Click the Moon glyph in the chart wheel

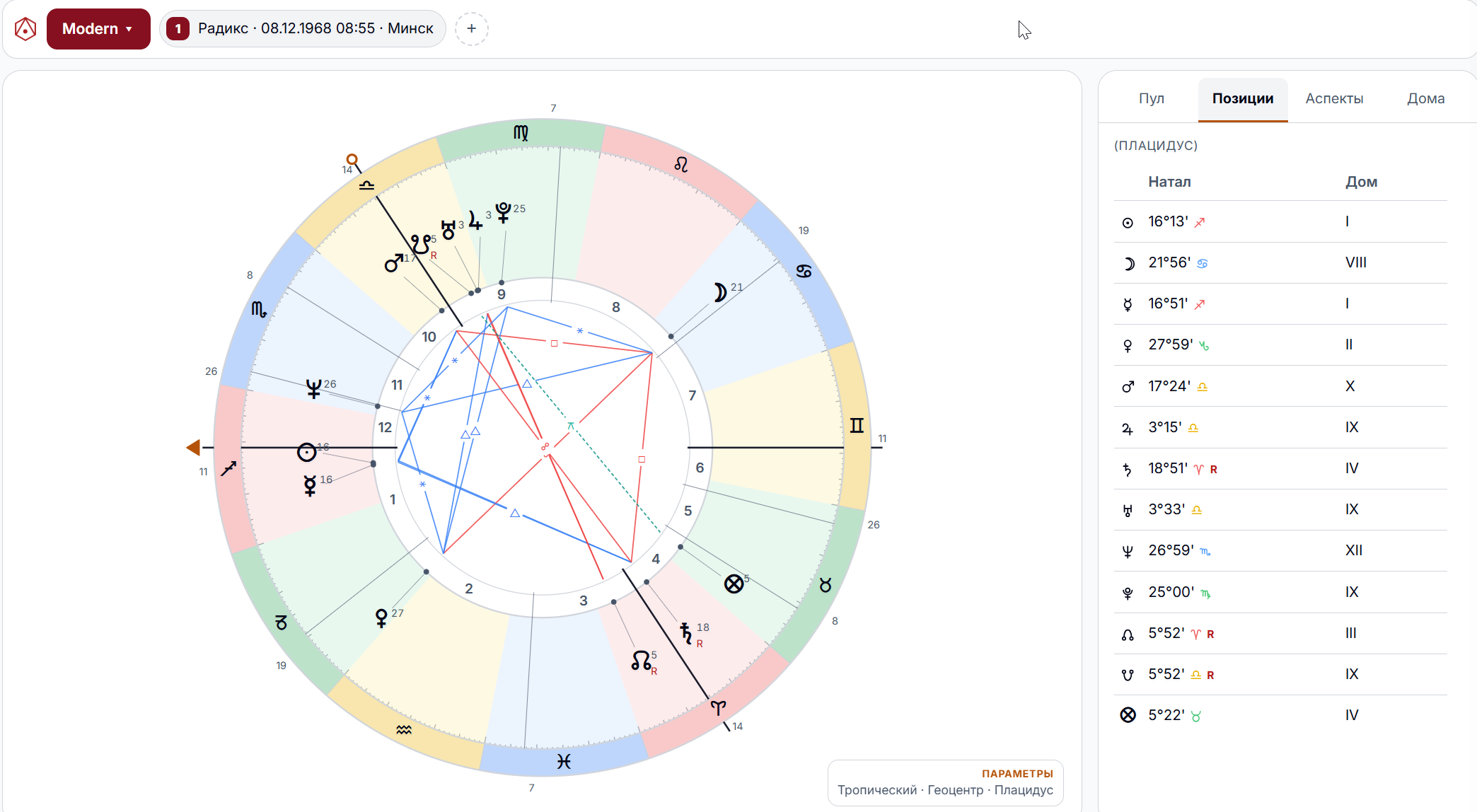tap(719, 292)
